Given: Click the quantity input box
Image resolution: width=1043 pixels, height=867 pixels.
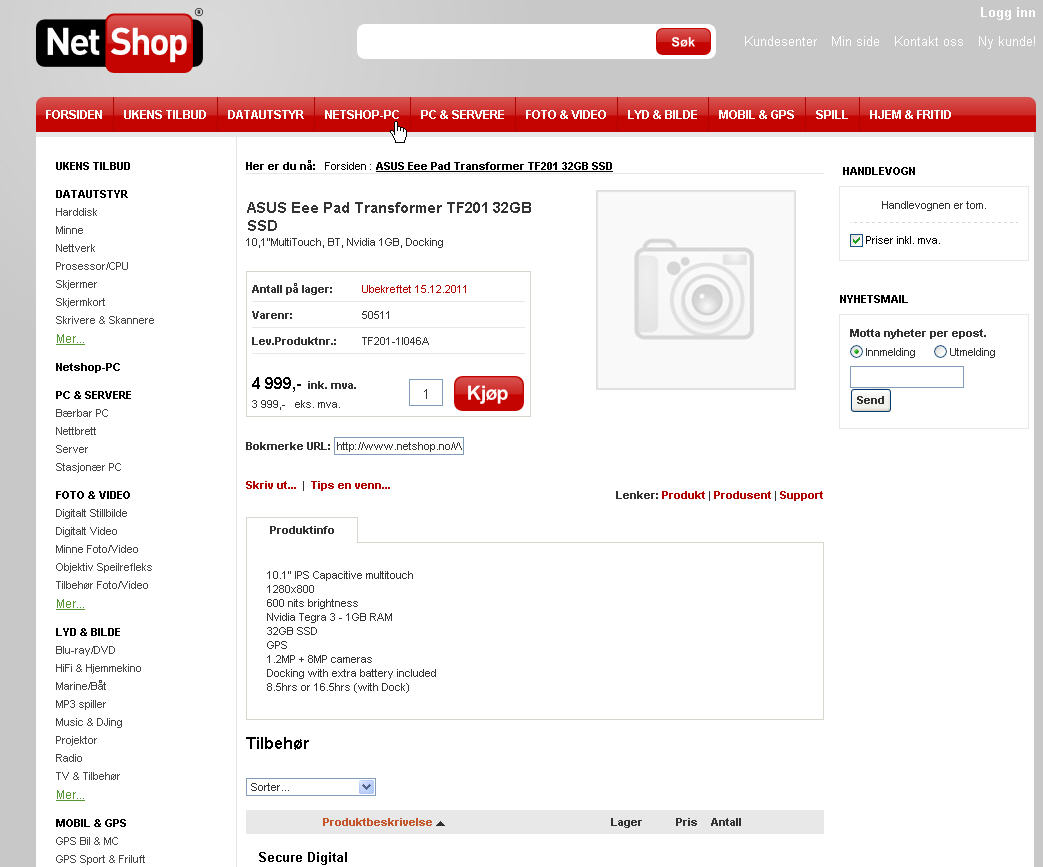Looking at the screenshot, I should coord(426,393).
